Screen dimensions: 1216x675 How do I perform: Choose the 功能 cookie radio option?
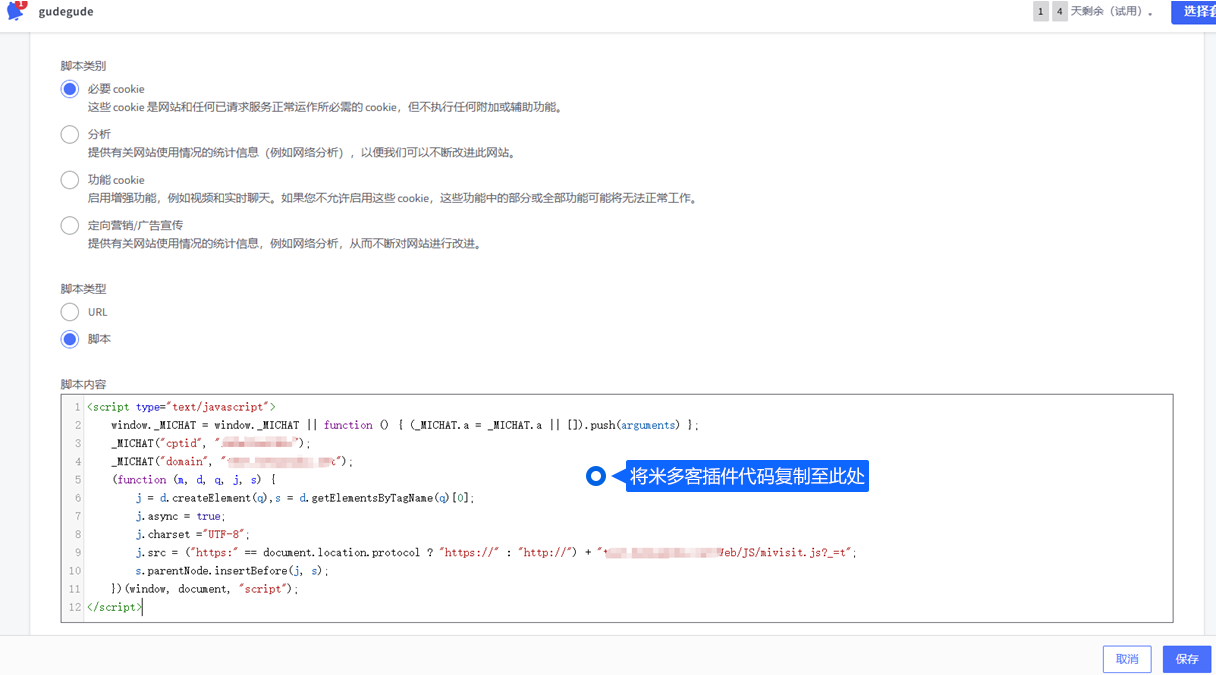point(70,180)
